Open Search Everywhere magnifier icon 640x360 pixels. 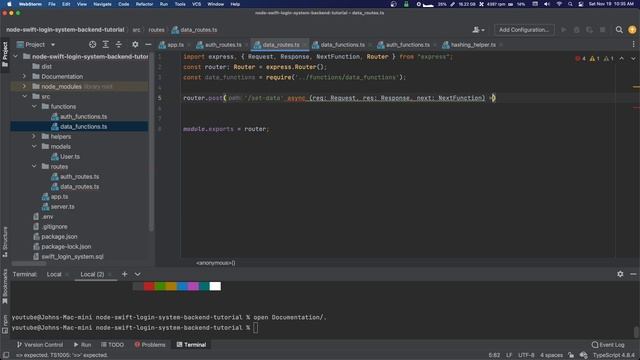click(x=619, y=30)
